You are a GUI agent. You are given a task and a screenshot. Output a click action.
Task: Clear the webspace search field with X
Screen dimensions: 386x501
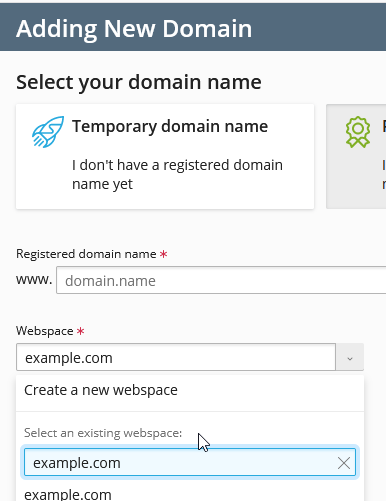(344, 463)
